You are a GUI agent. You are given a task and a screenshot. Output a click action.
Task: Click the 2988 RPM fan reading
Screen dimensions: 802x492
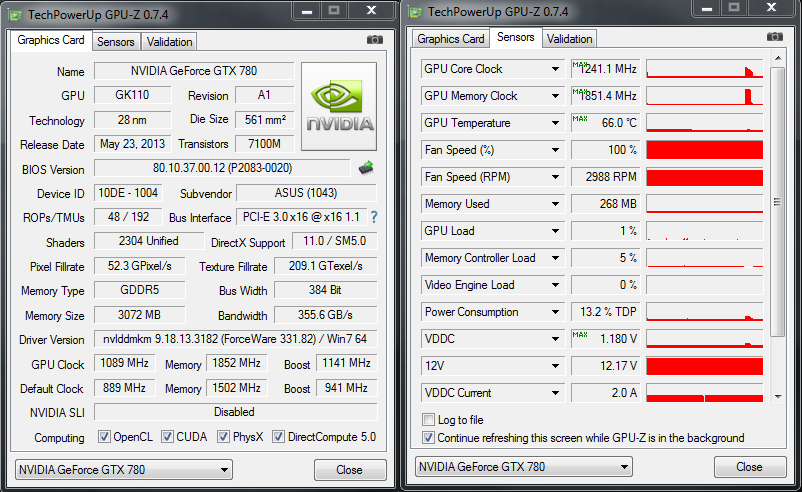tap(605, 177)
